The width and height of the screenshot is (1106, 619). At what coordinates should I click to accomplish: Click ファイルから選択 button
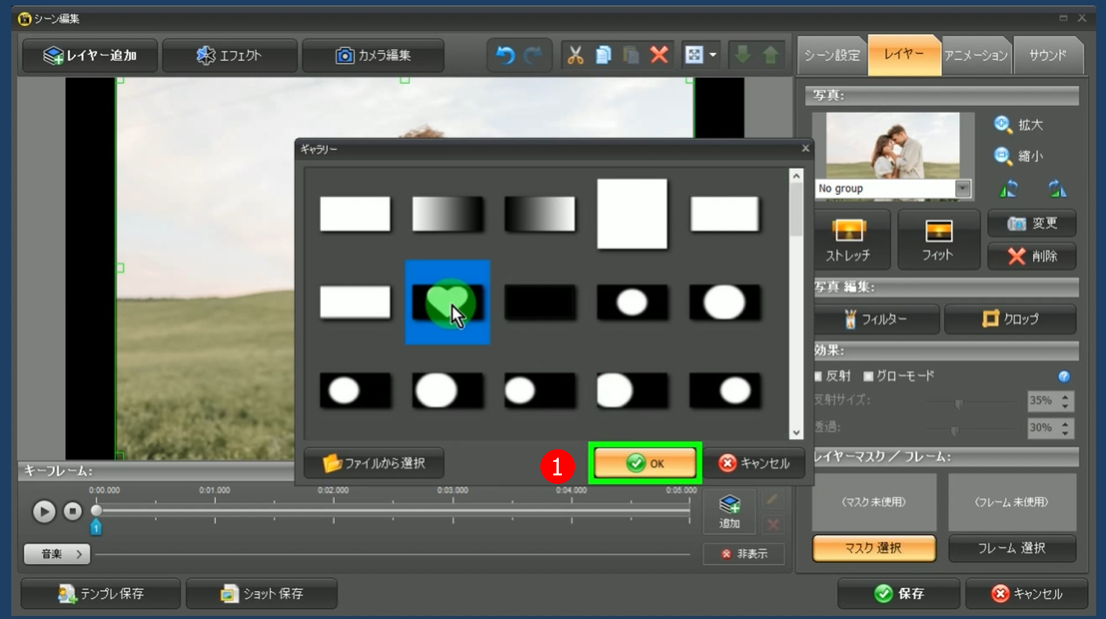(374, 463)
